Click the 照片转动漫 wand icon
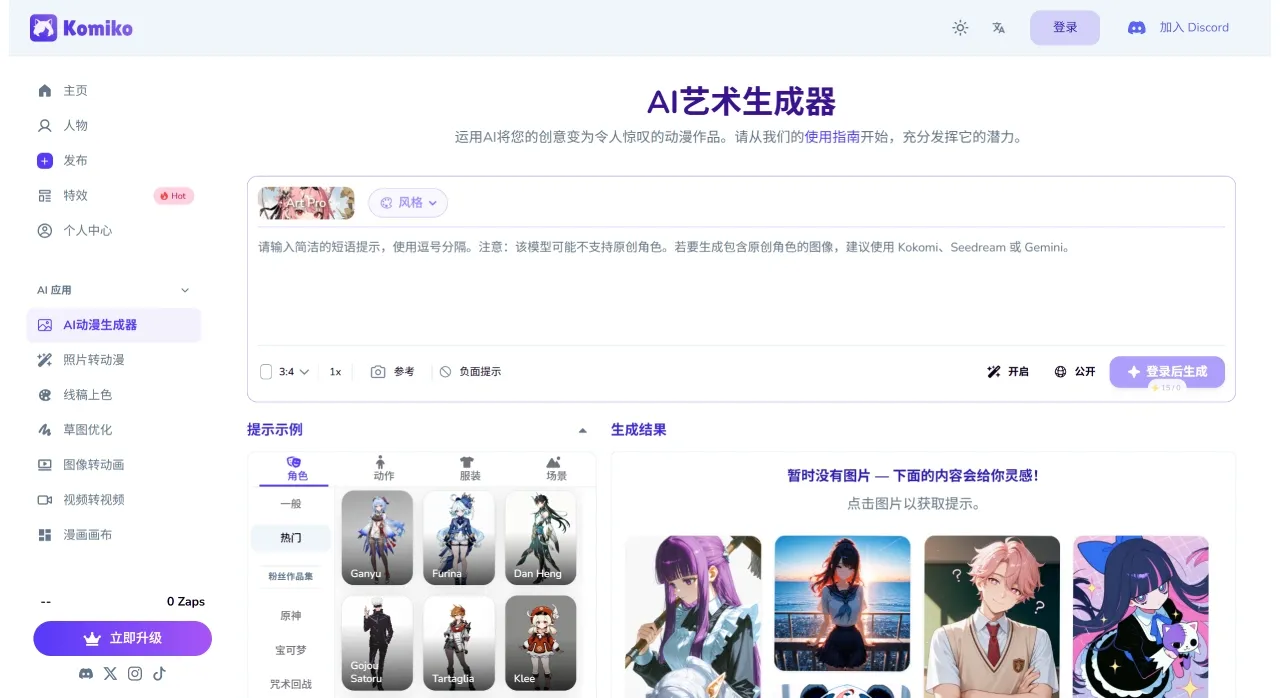The width and height of the screenshot is (1280, 698). click(44, 360)
